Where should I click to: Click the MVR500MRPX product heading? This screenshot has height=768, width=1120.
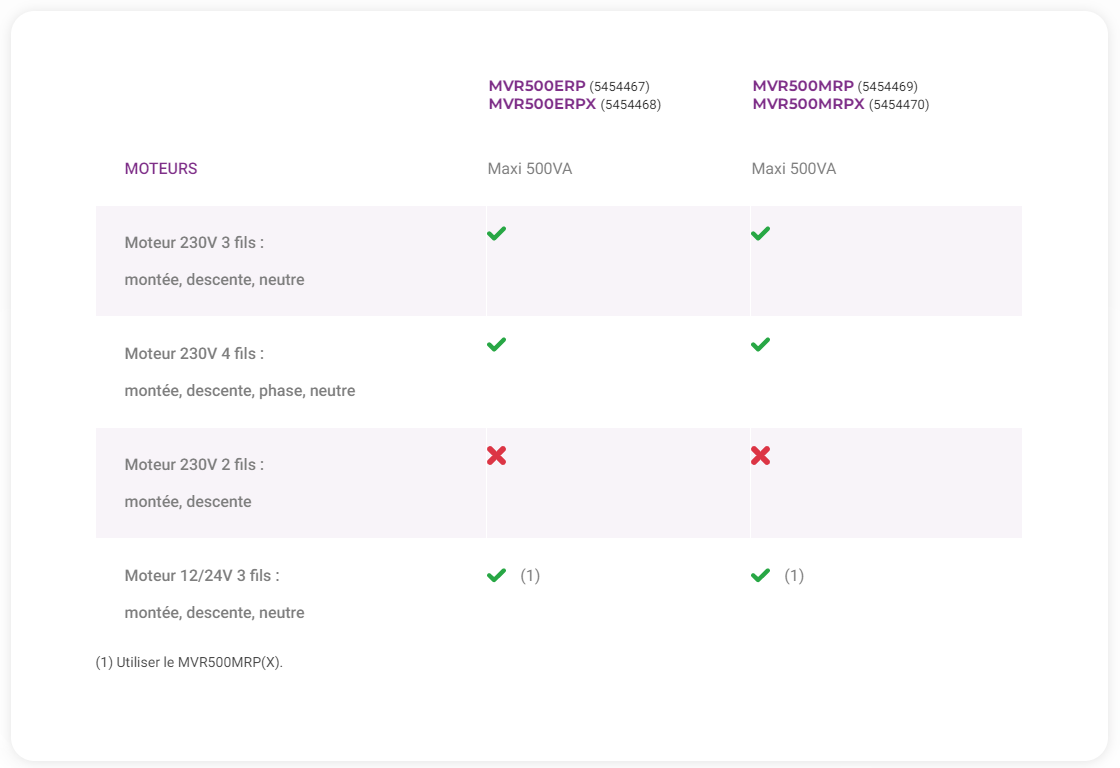click(x=808, y=104)
